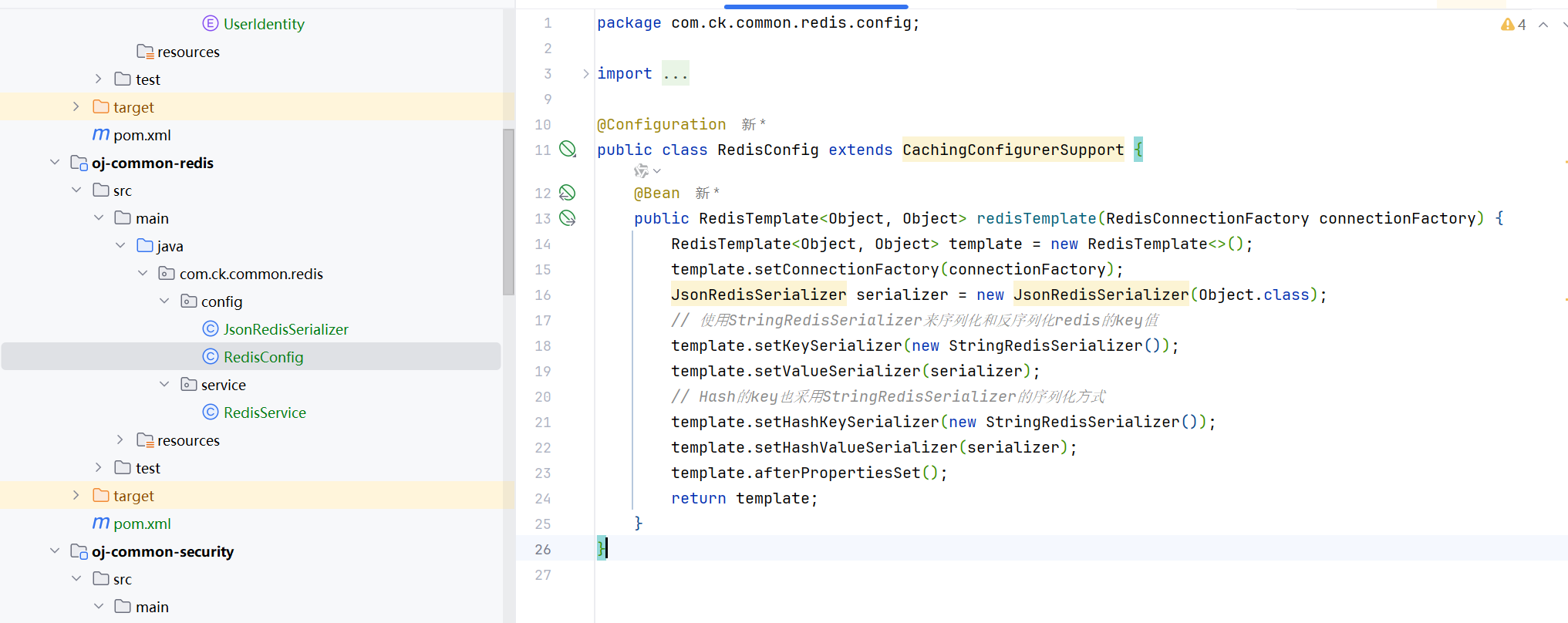Collapse the src folder under oj-common-security
Viewport: 1568px width, 623px height.
click(76, 578)
